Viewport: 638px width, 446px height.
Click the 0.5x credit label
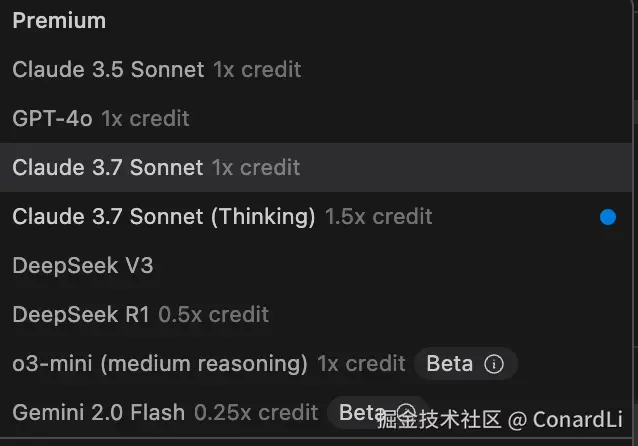(213, 315)
